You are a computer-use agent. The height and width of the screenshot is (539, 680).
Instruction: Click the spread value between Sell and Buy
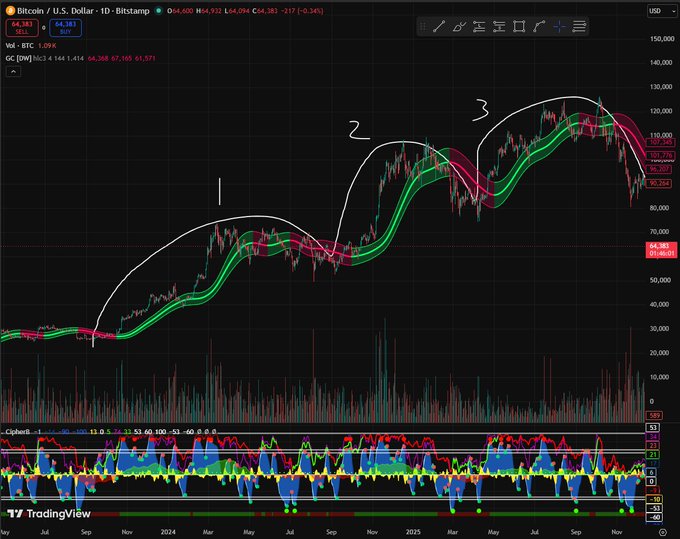coord(44,28)
